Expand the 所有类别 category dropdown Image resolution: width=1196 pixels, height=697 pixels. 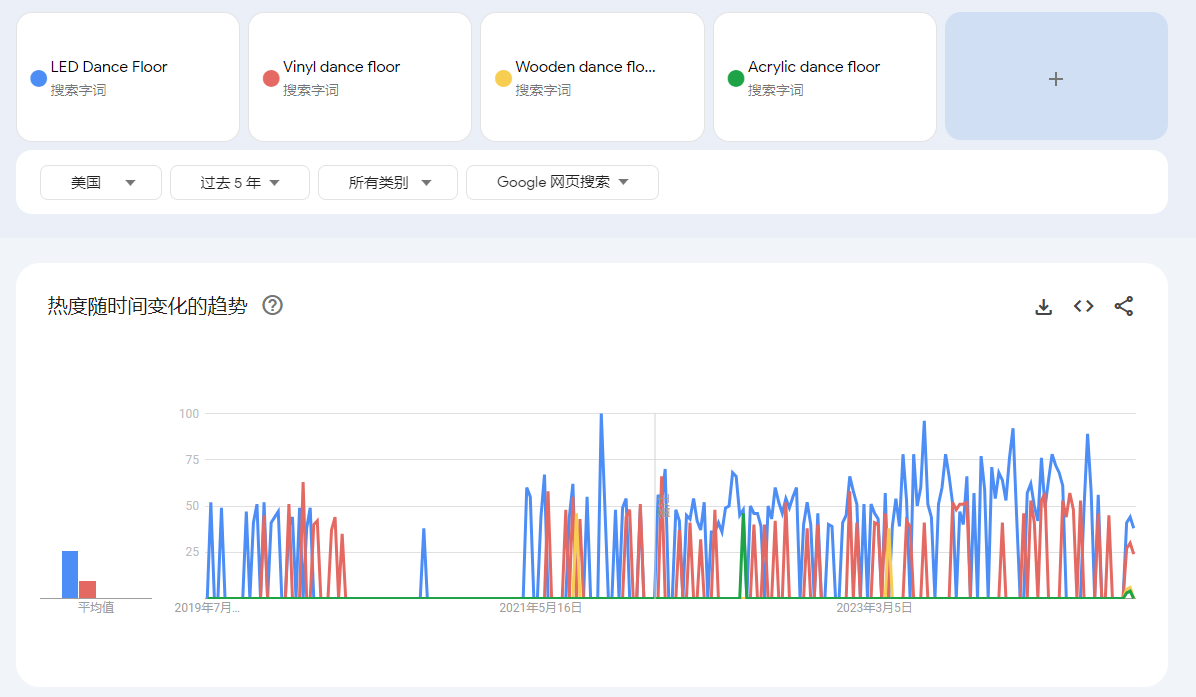(x=387, y=183)
